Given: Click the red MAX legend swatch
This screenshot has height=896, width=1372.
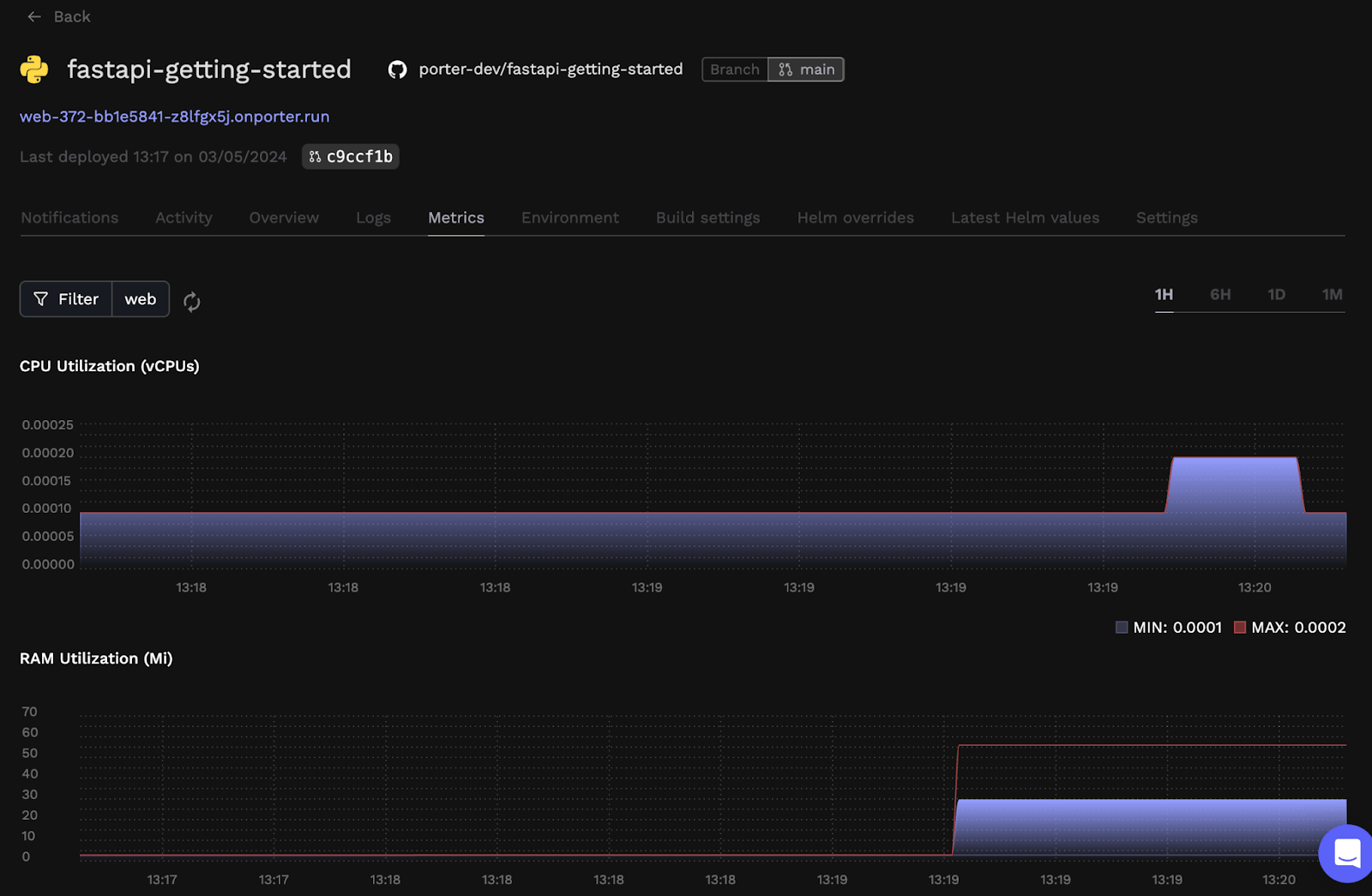Looking at the screenshot, I should [x=1239, y=628].
